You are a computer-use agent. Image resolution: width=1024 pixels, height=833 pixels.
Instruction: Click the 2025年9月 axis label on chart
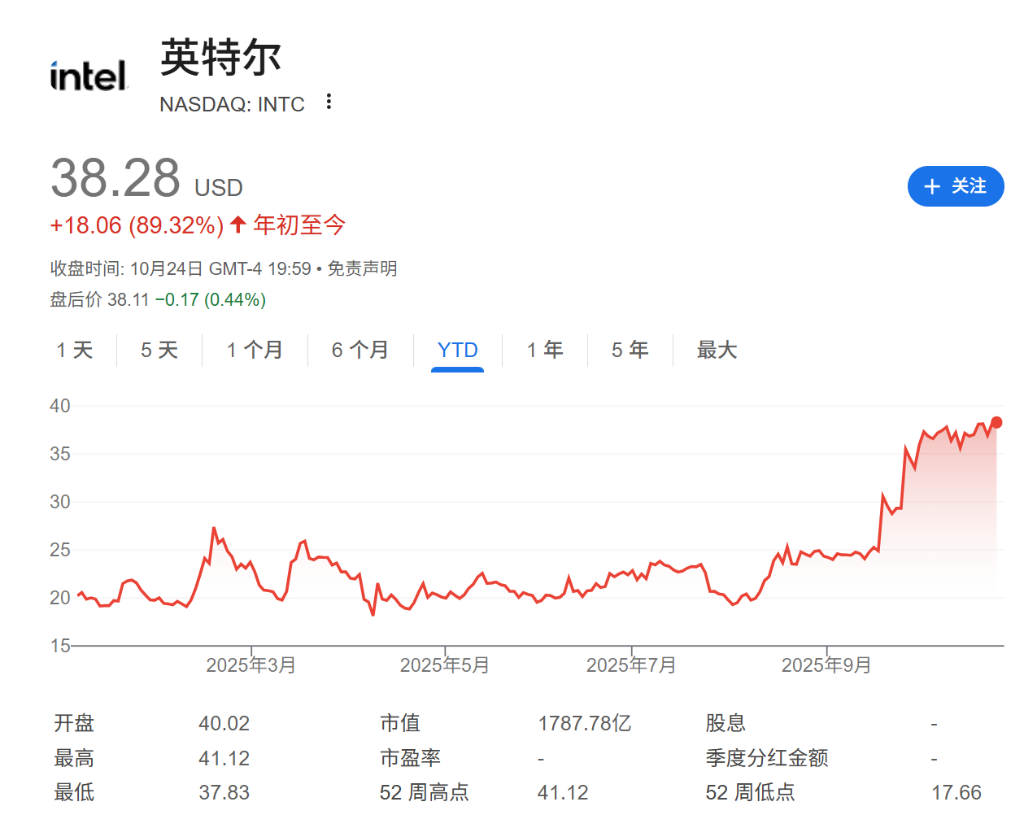click(828, 663)
